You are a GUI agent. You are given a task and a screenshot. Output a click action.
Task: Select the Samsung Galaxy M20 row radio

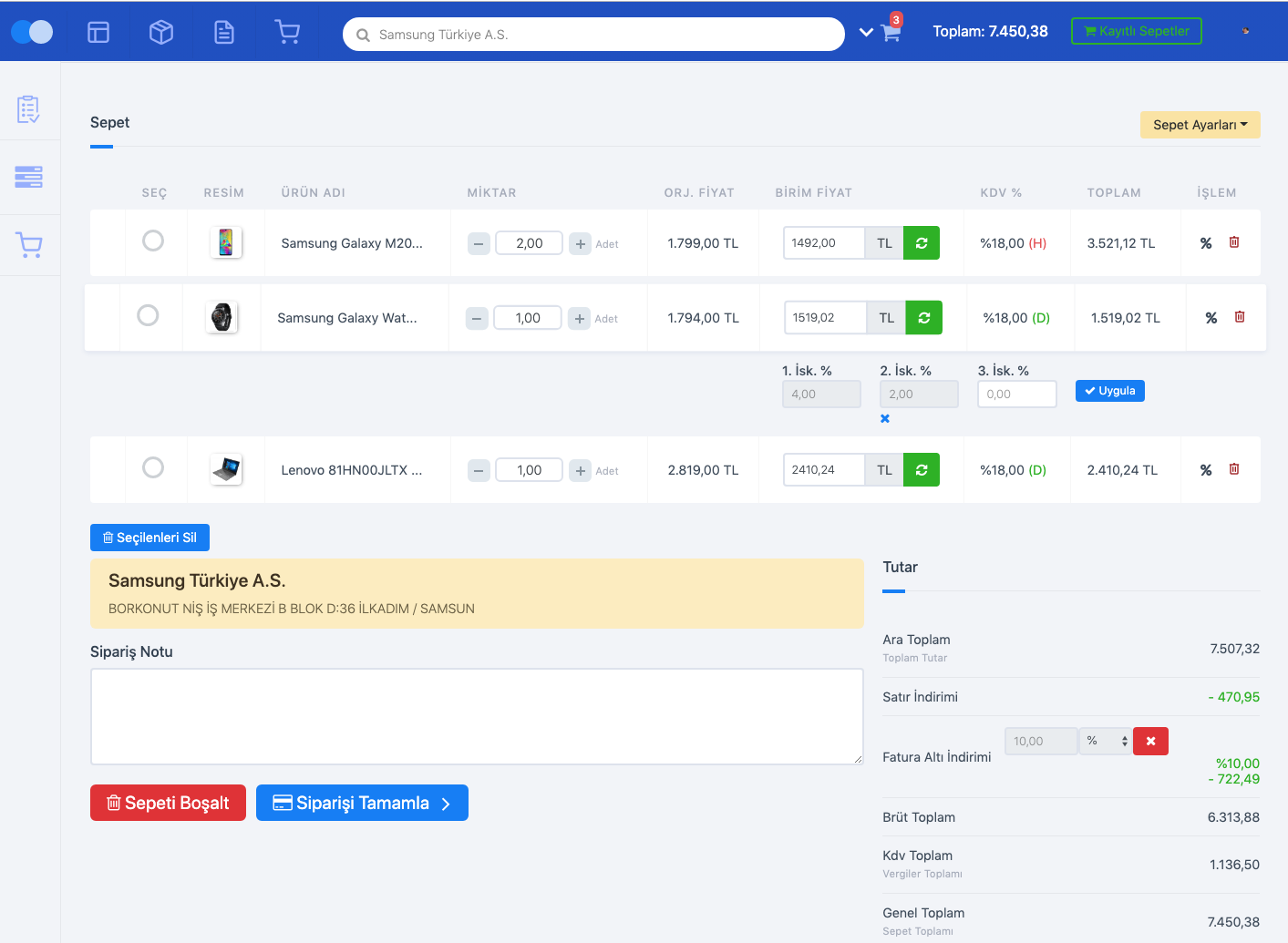tap(153, 241)
